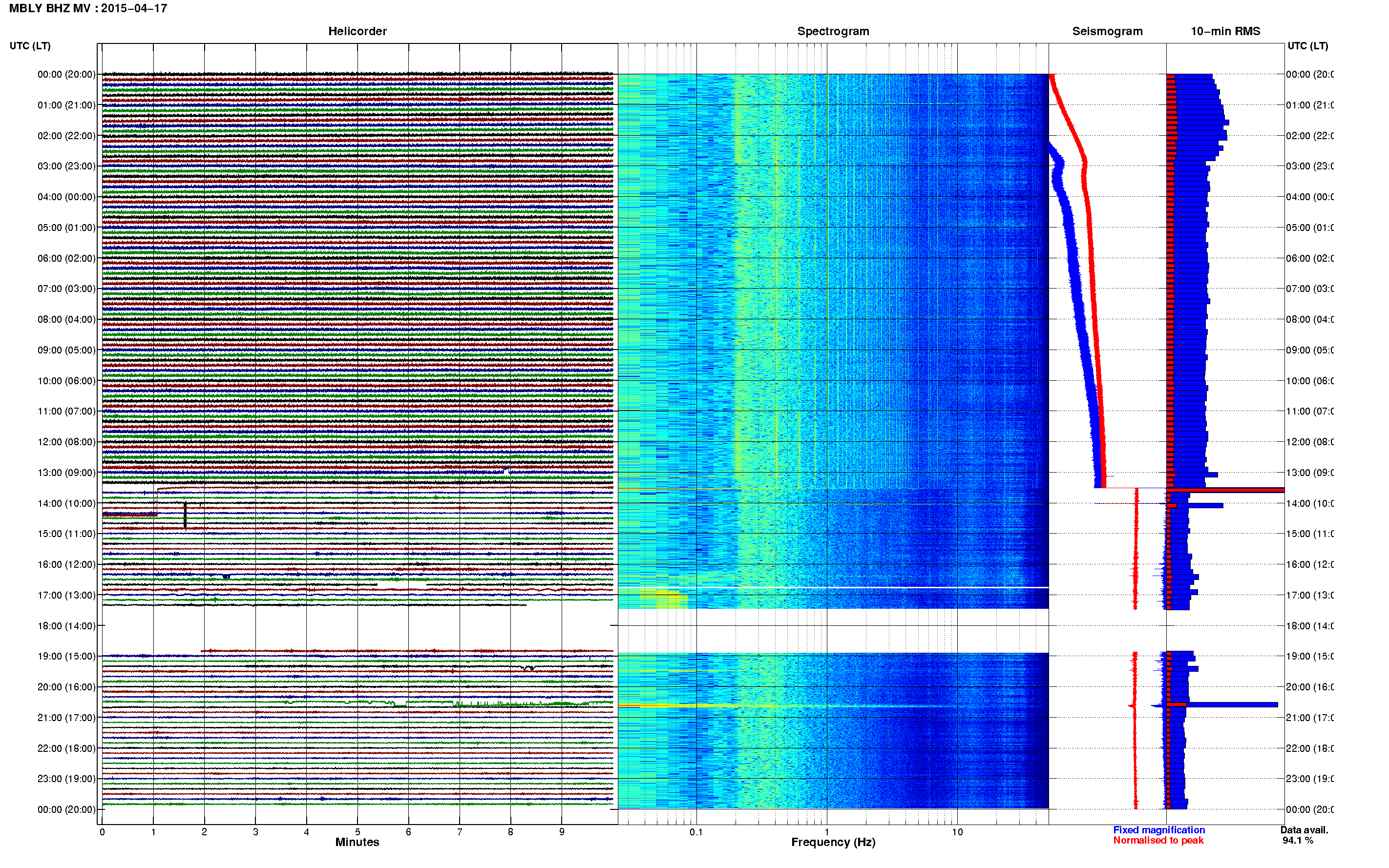Click the '94.1 %' availability value
This screenshot has width=1389, height=868.
tap(1298, 841)
